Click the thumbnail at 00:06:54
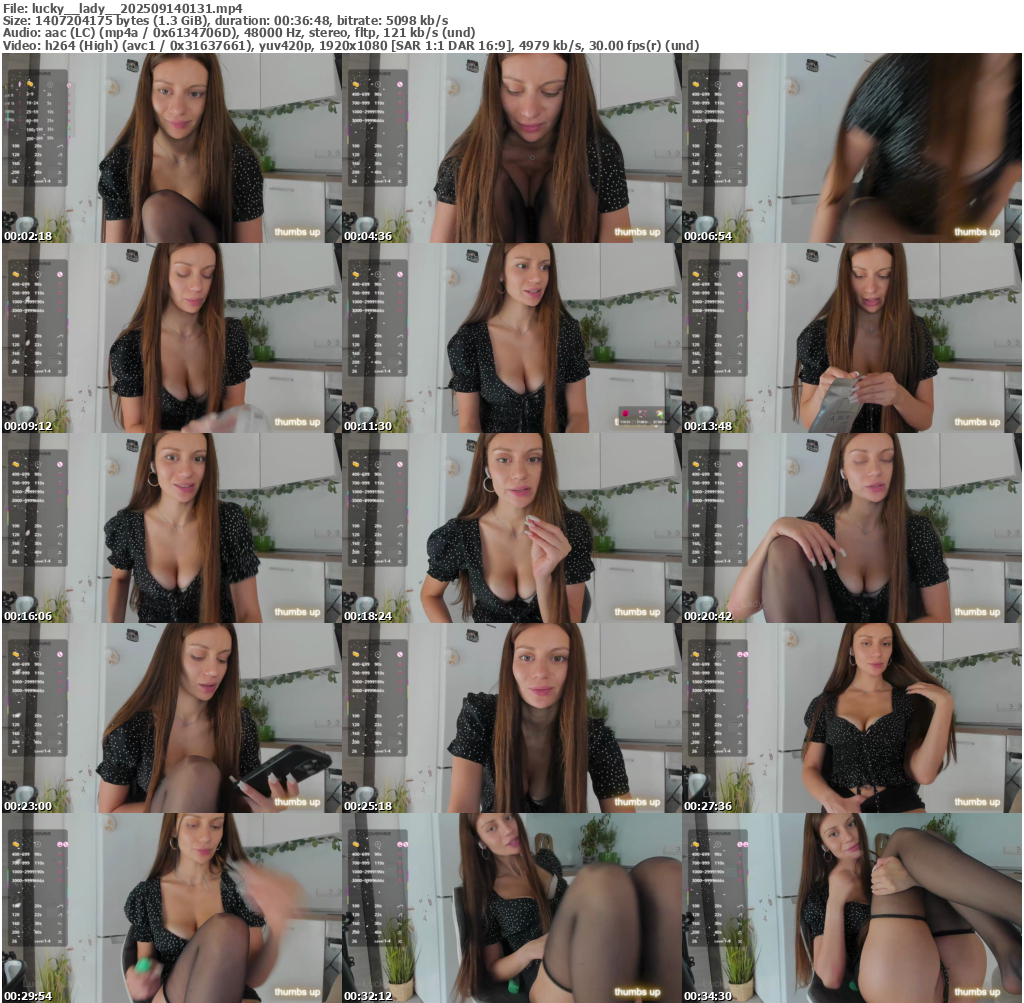The image size is (1024, 1003). [x=852, y=148]
